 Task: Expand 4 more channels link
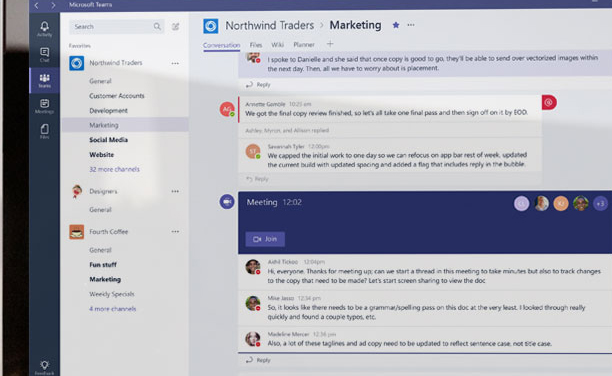click(x=113, y=308)
